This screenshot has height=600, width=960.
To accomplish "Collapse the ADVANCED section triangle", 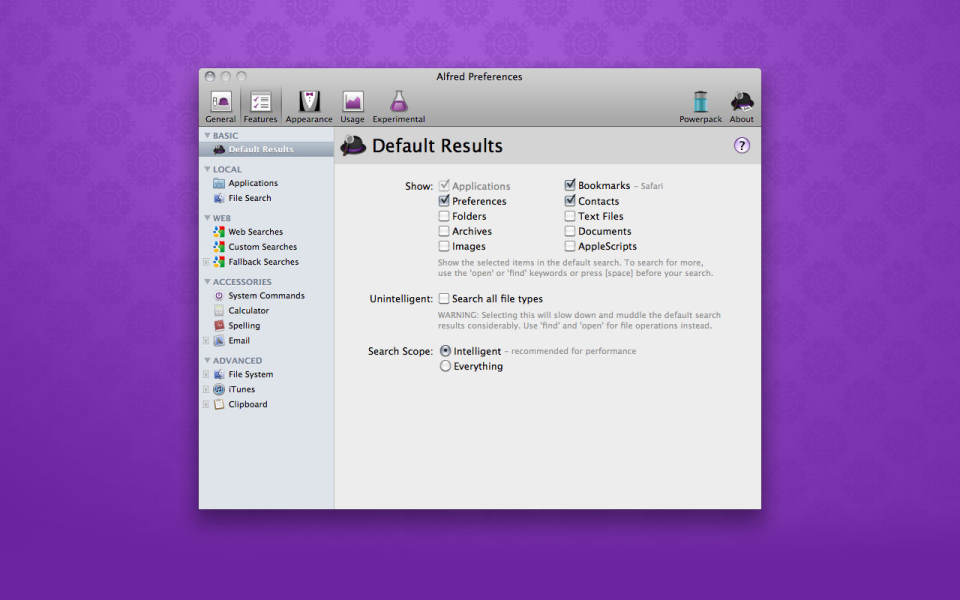I will tap(208, 361).
